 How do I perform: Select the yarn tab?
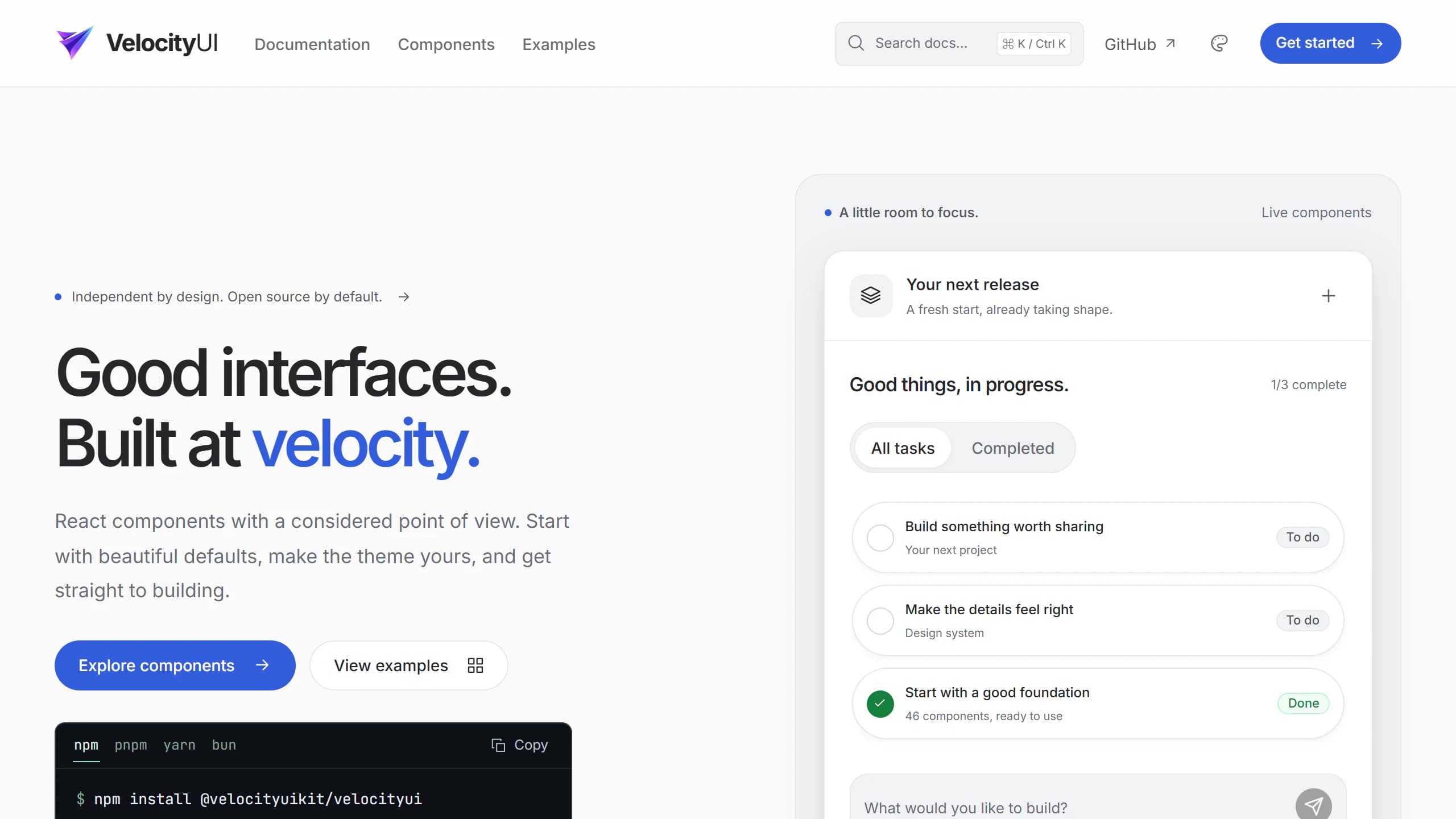[179, 745]
